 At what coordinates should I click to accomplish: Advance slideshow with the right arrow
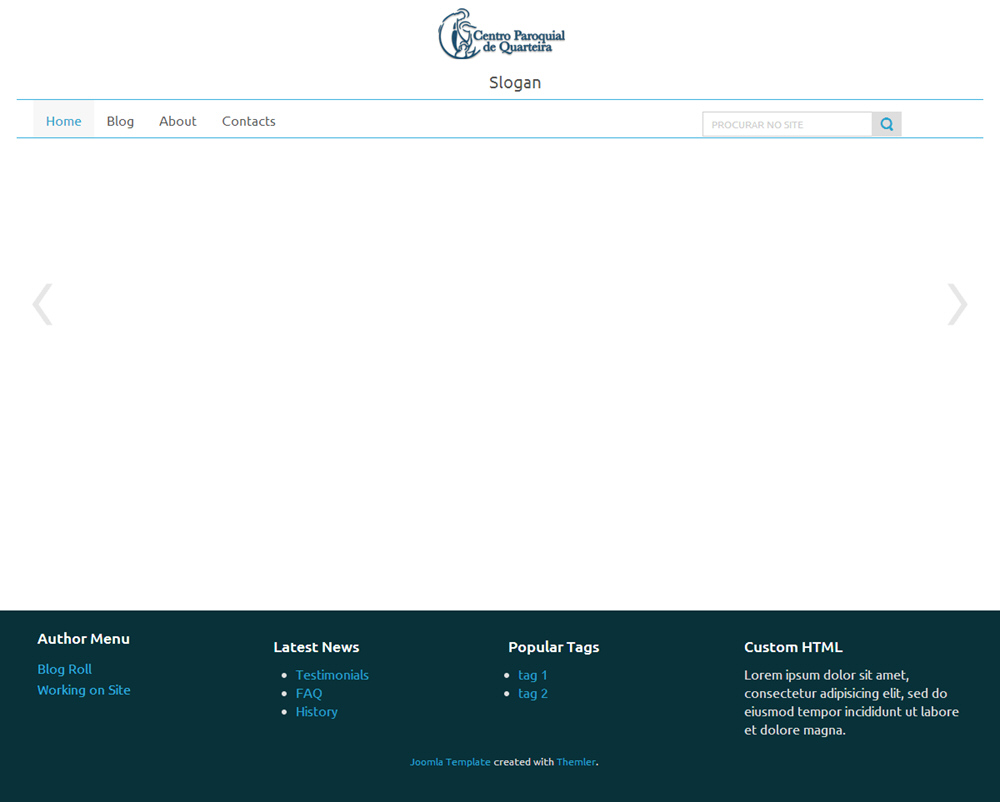coord(957,305)
